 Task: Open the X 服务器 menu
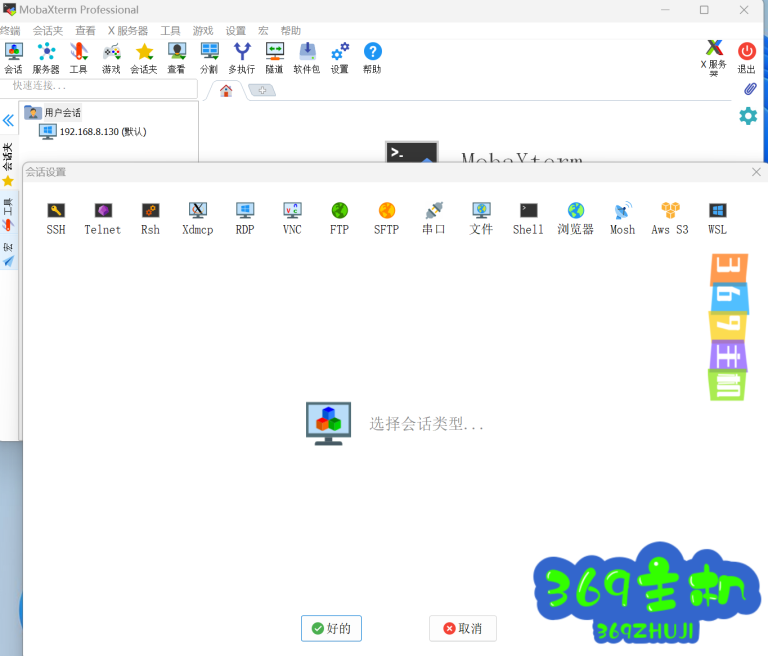pyautogui.click(x=128, y=31)
